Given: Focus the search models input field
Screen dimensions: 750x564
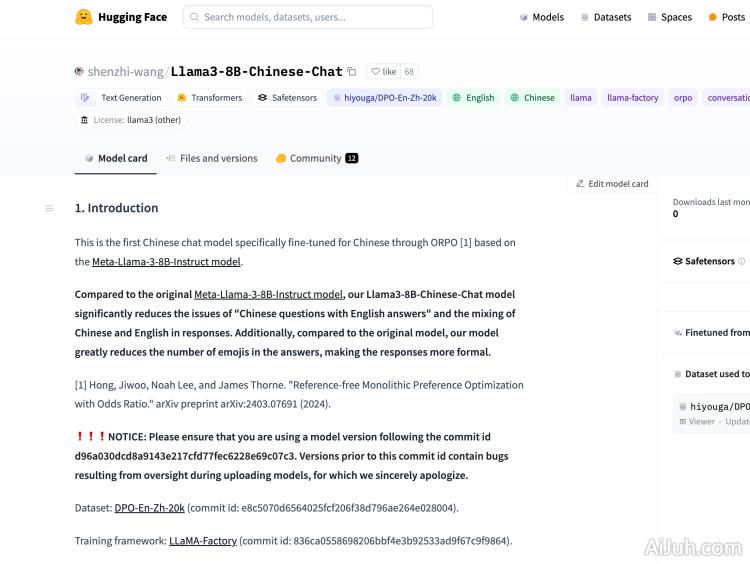Looking at the screenshot, I should point(308,17).
